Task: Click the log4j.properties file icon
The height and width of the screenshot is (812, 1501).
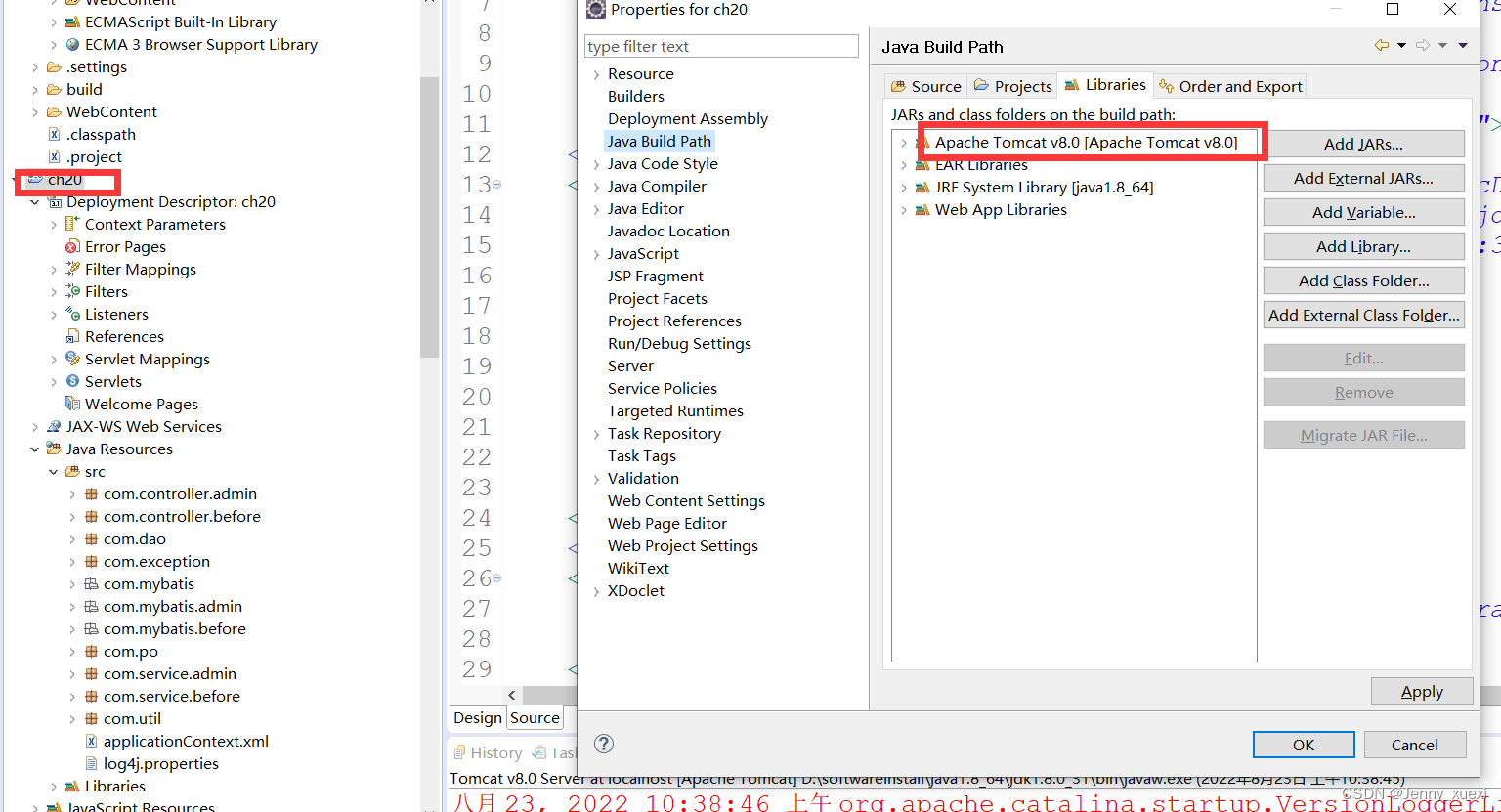Action: (x=91, y=764)
